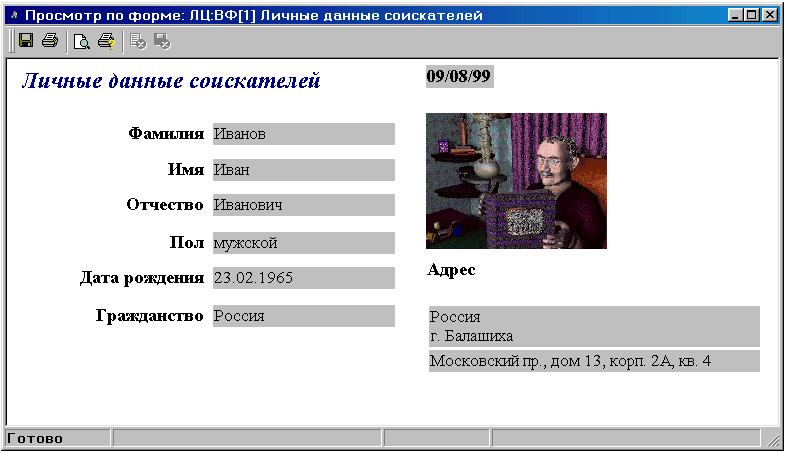This screenshot has height=452, width=787.
Task: Click the Фамилия label
Action: click(x=166, y=134)
